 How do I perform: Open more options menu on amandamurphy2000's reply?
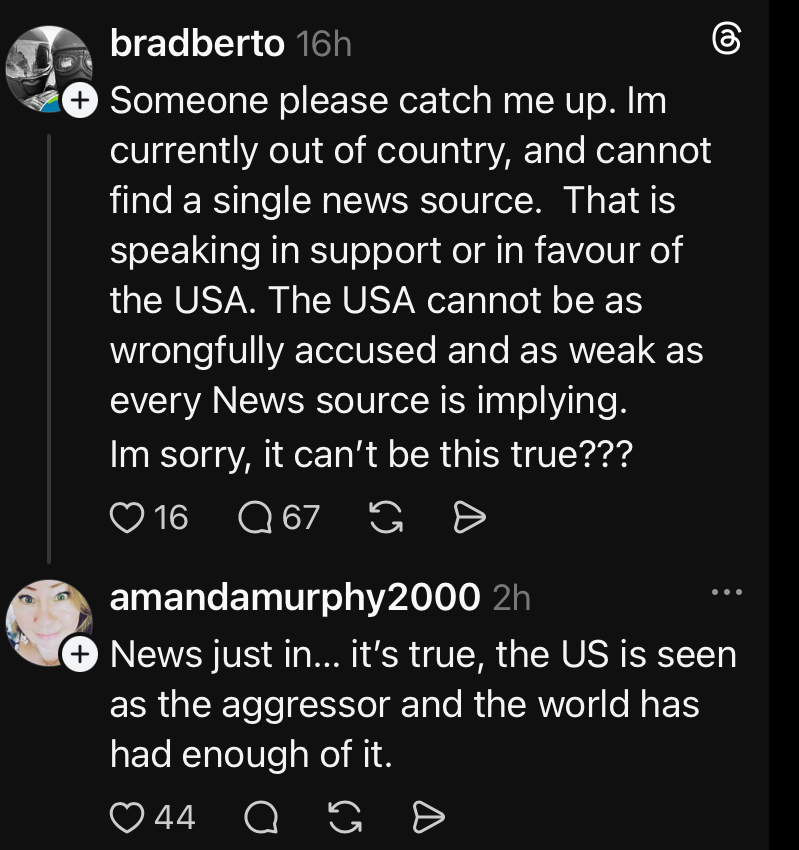[727, 593]
